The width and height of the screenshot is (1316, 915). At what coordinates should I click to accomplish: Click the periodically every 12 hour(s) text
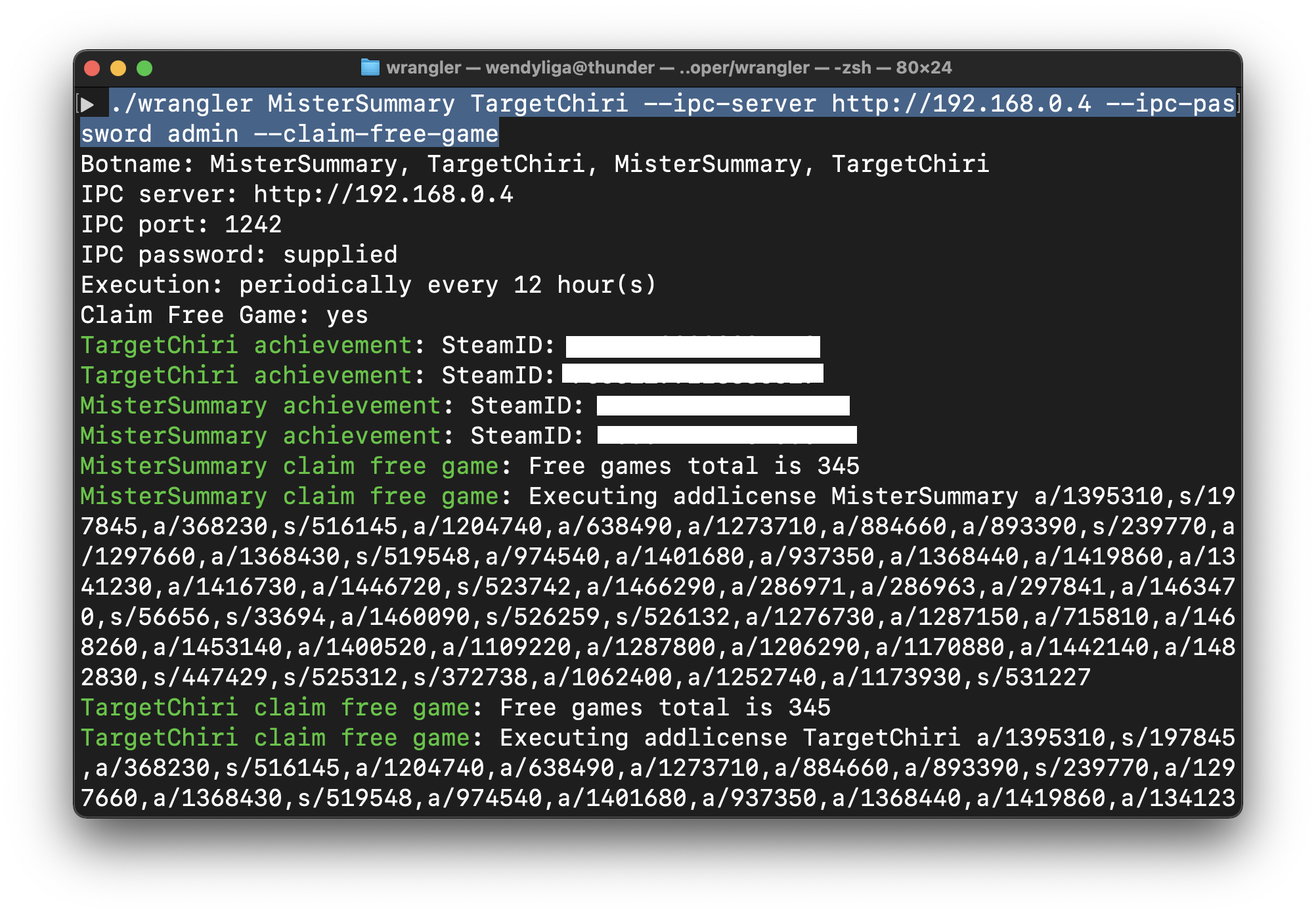[447, 285]
